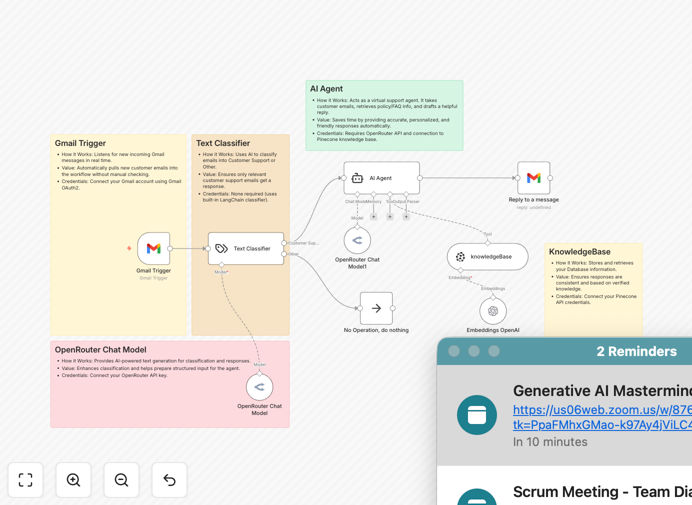Zoom out of the canvas
692x505 pixels.
(x=121, y=480)
